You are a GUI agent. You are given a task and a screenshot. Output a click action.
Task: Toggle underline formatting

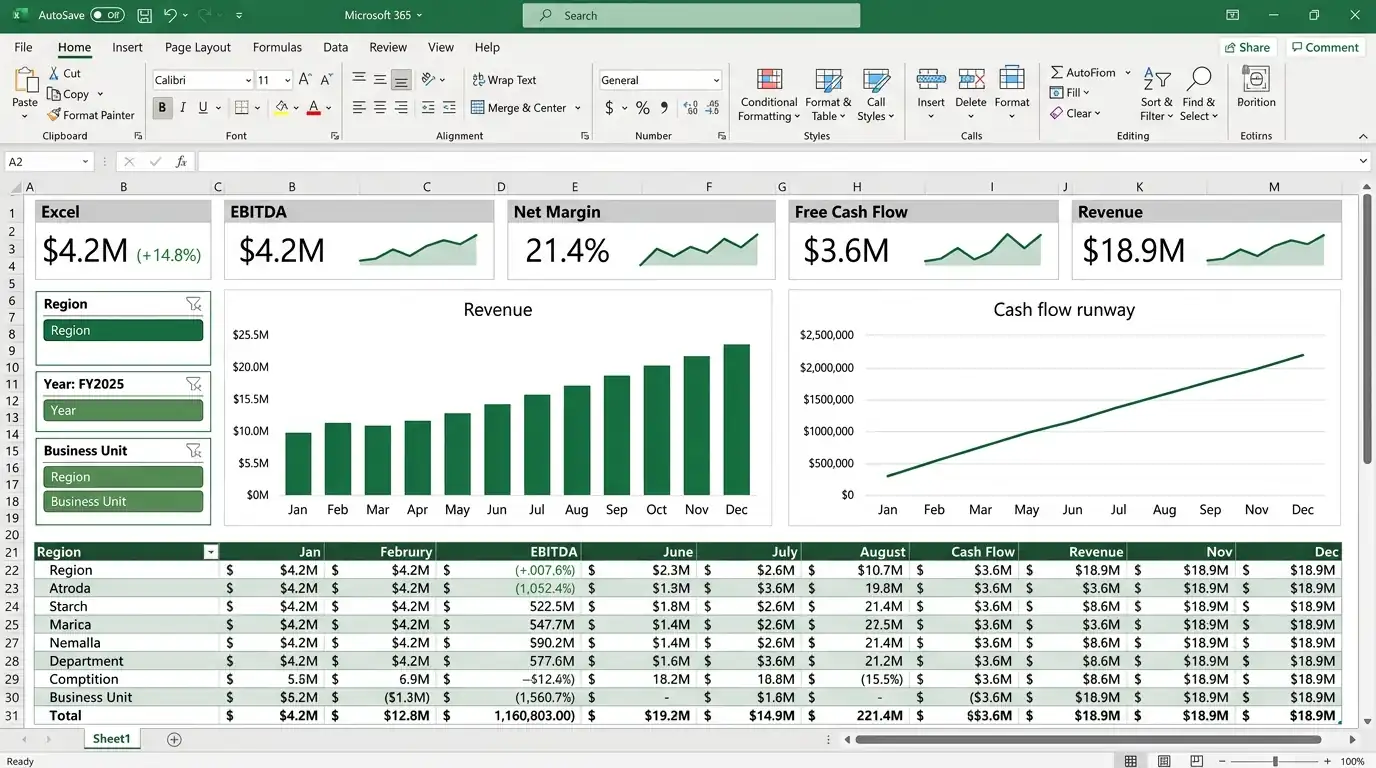[x=203, y=107]
